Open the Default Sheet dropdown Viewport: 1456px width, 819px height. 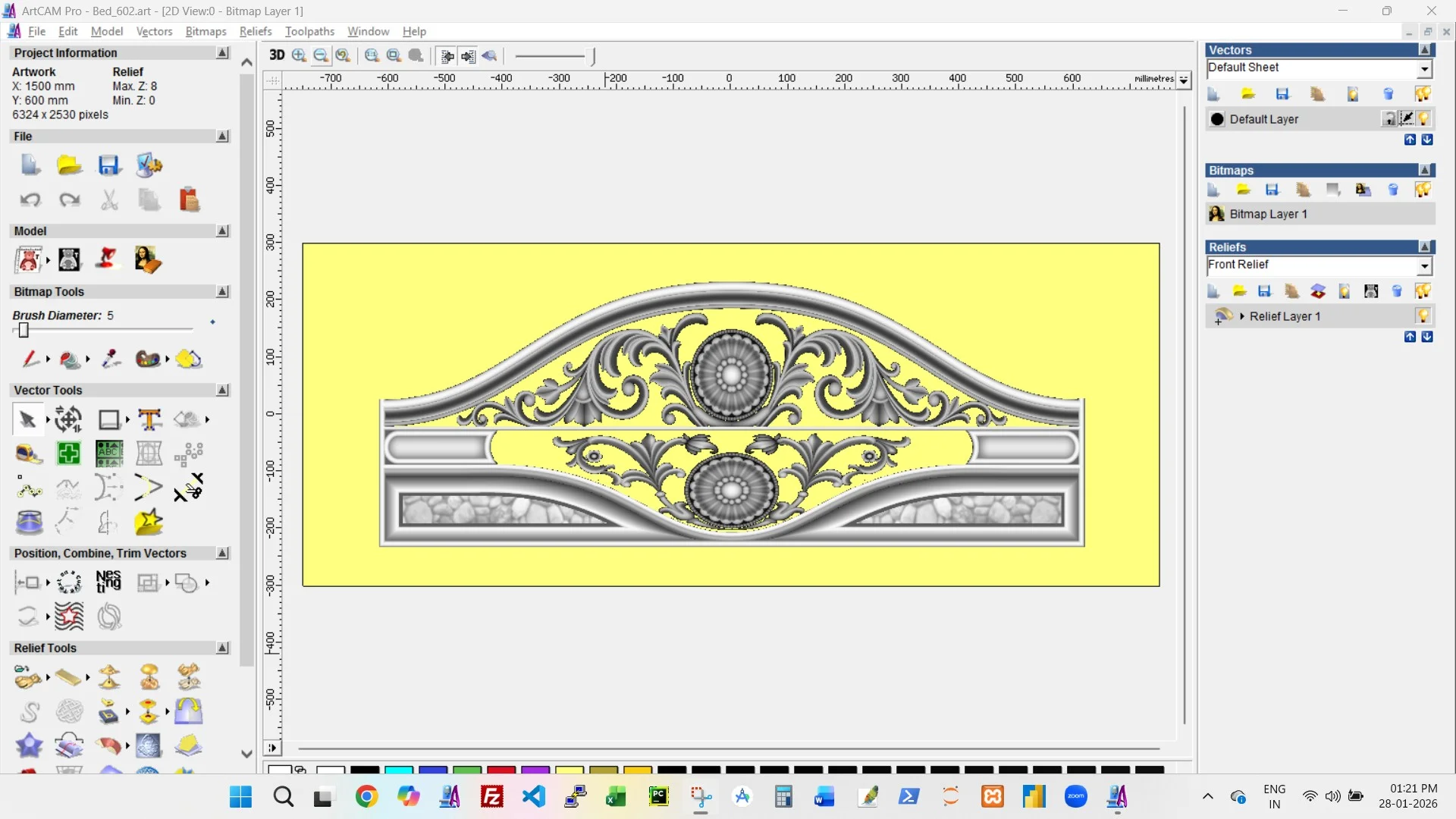click(x=1424, y=68)
